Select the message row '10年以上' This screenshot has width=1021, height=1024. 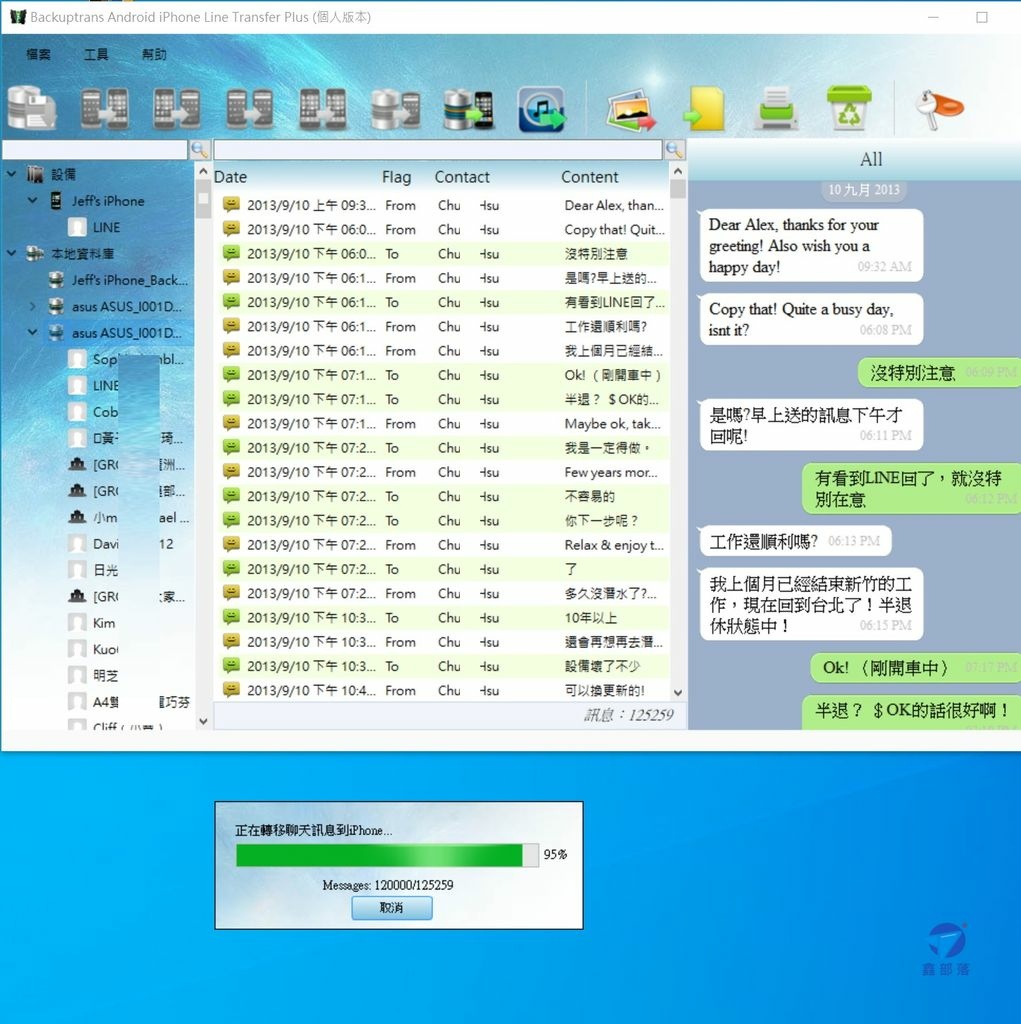(442, 617)
